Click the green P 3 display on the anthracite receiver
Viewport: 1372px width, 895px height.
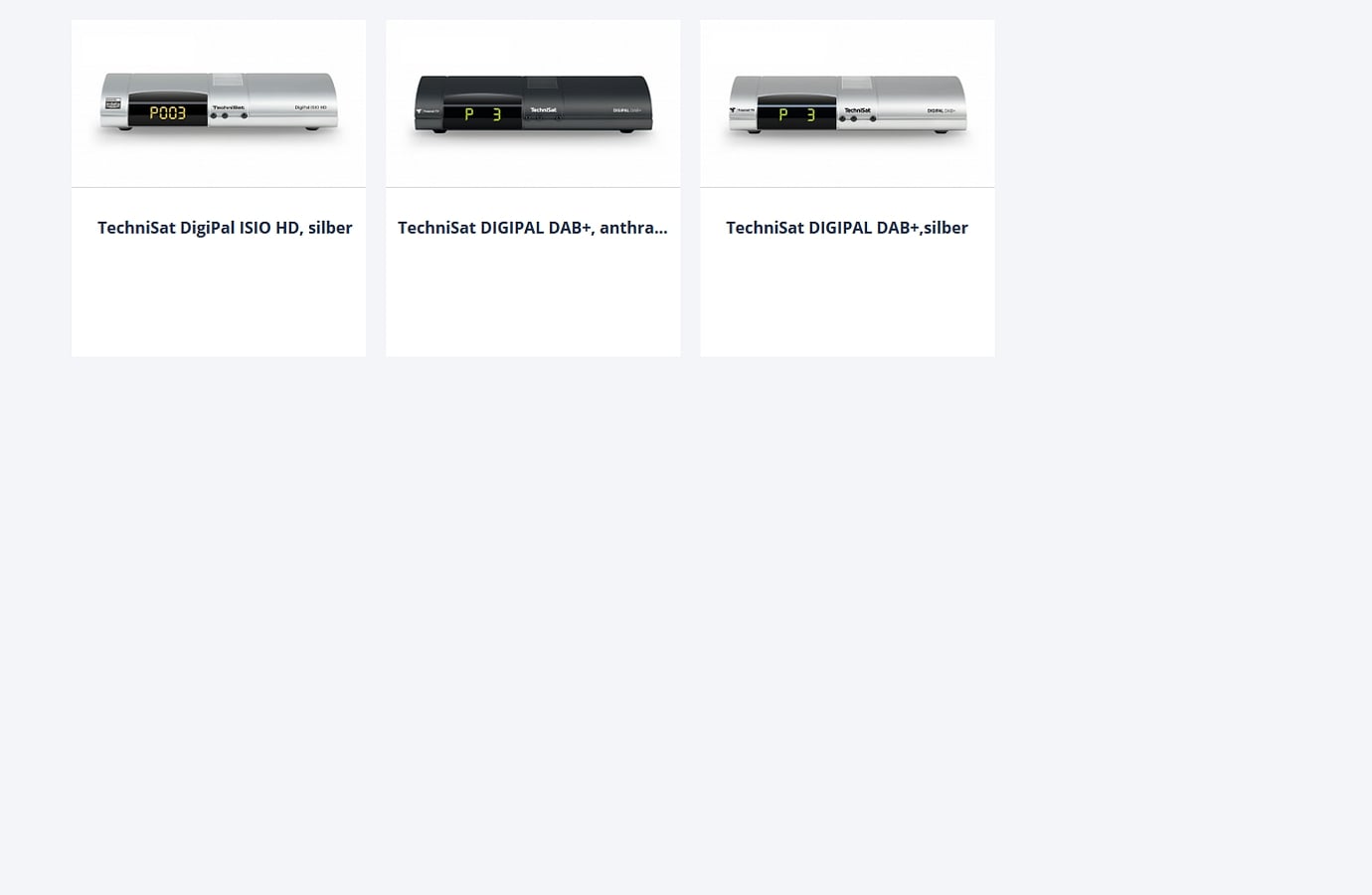tap(482, 114)
